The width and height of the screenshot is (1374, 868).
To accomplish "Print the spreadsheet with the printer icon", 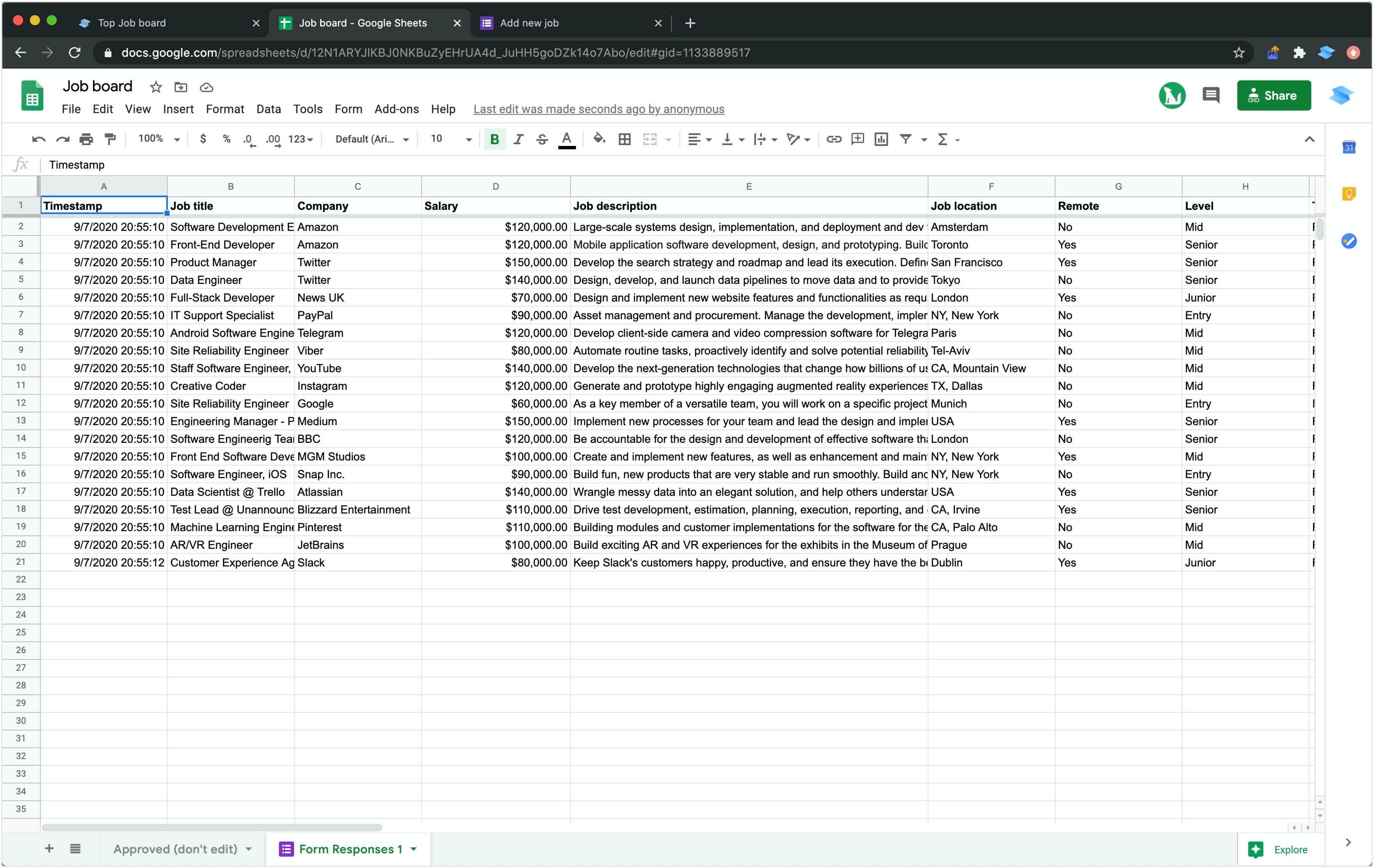I will pyautogui.click(x=86, y=139).
